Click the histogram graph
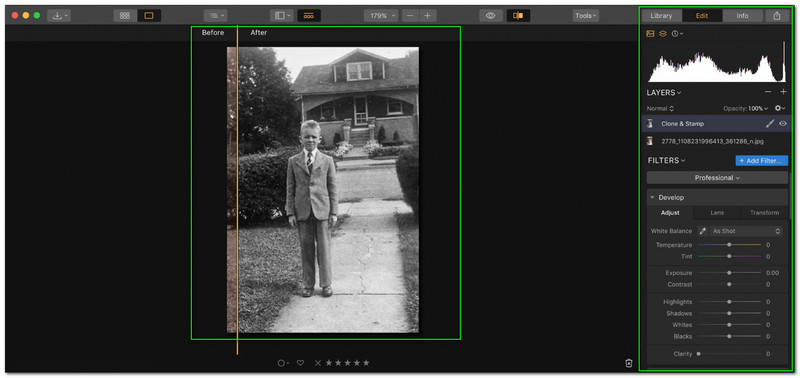 (x=717, y=62)
